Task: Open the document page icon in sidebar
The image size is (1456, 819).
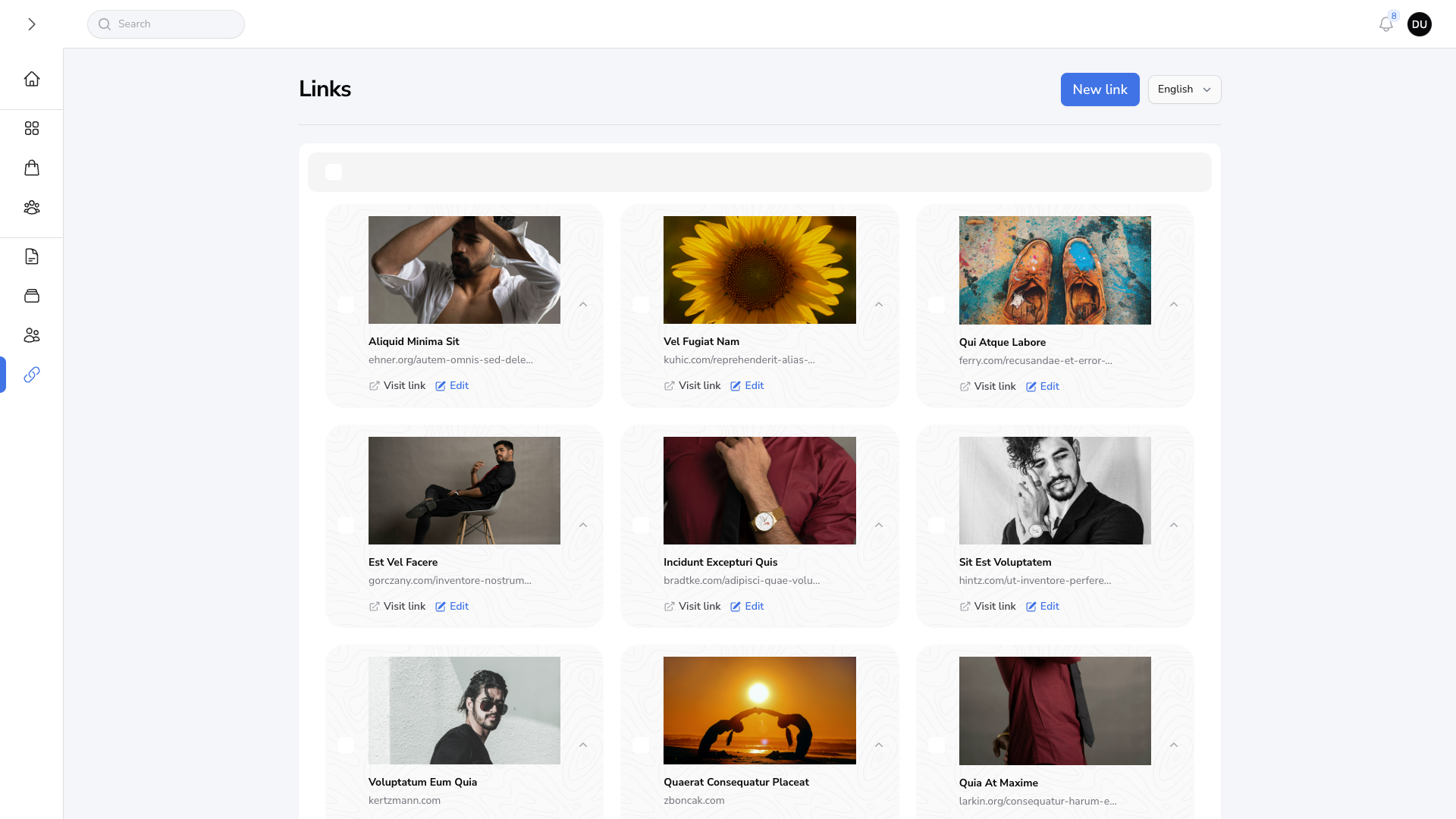Action: 32,256
